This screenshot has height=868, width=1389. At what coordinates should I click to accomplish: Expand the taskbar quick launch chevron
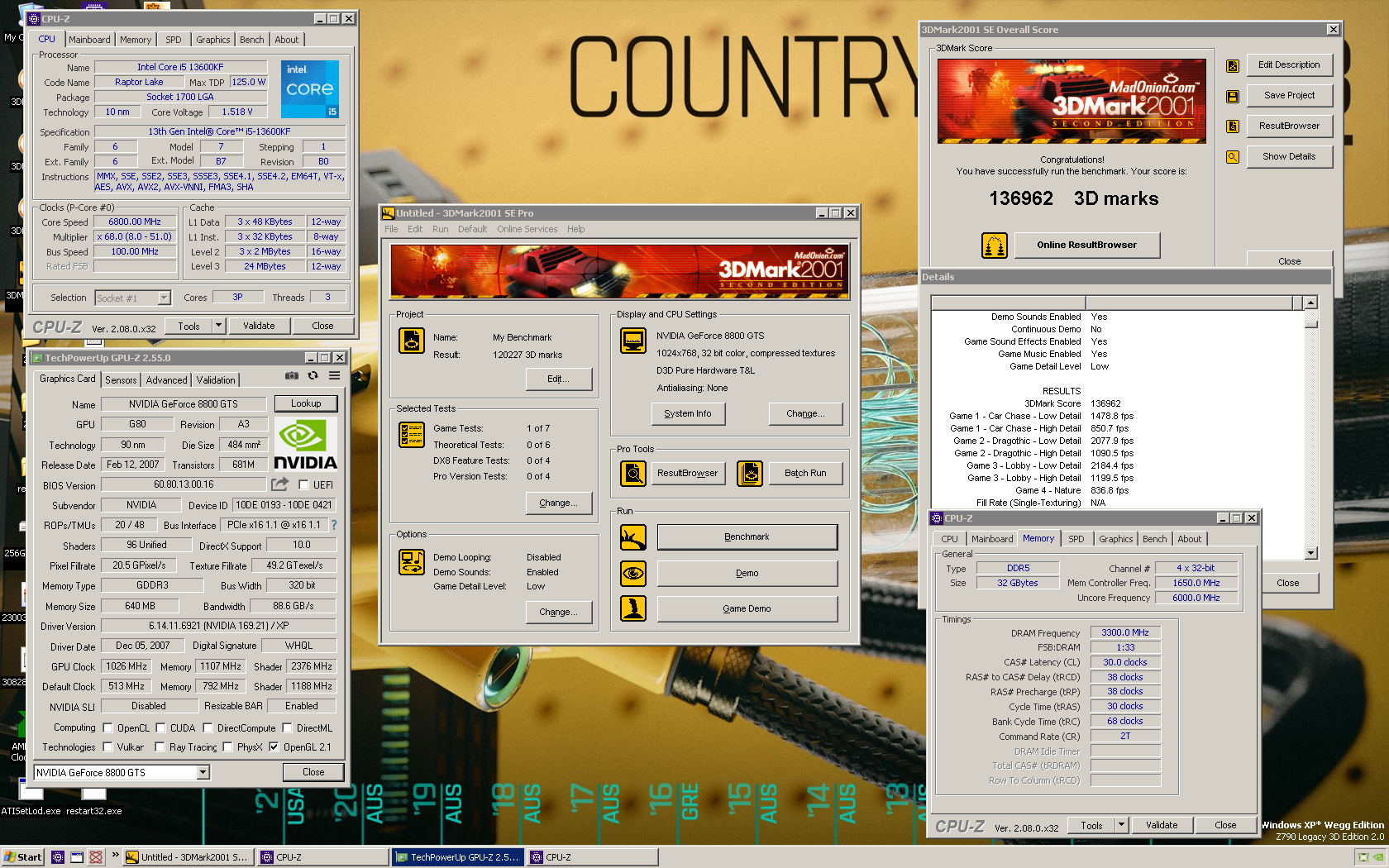coord(115,856)
